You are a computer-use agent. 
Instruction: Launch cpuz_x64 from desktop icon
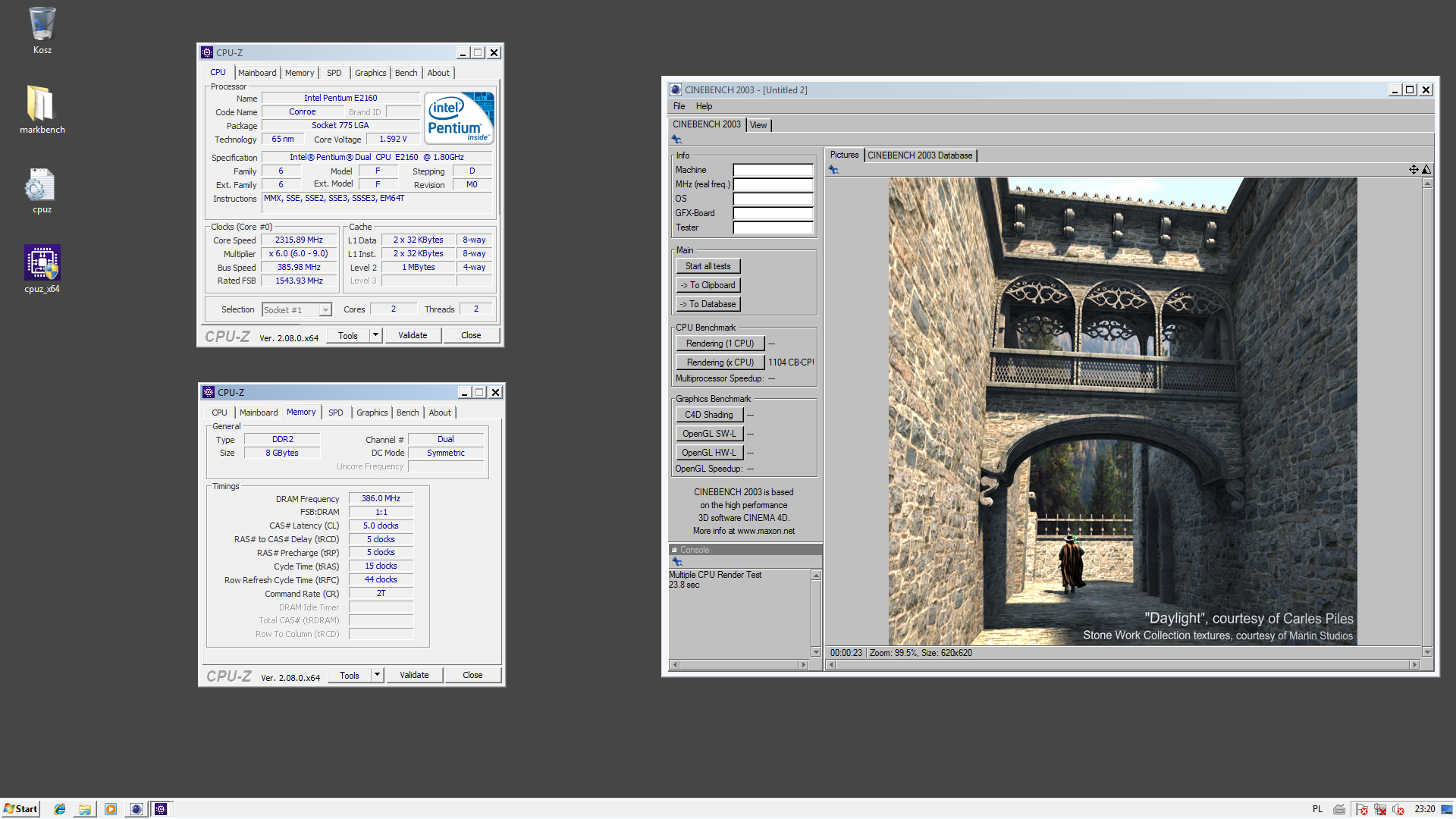coord(42,269)
